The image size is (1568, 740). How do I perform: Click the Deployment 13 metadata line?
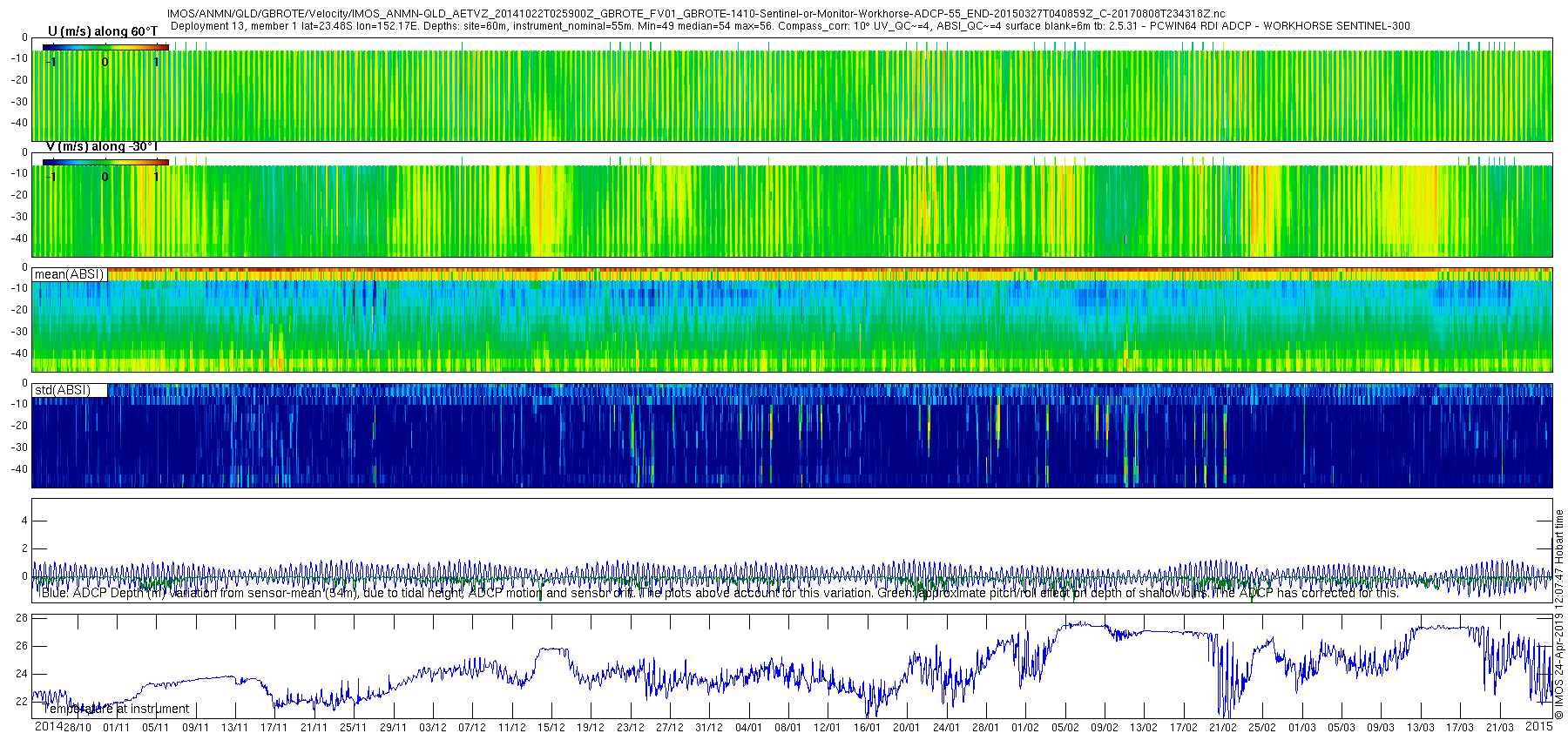790,26
